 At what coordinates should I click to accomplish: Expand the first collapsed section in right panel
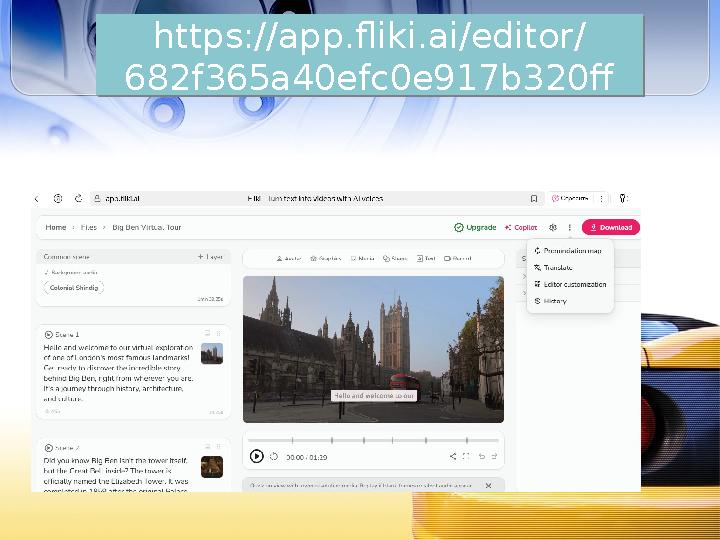coord(524,276)
